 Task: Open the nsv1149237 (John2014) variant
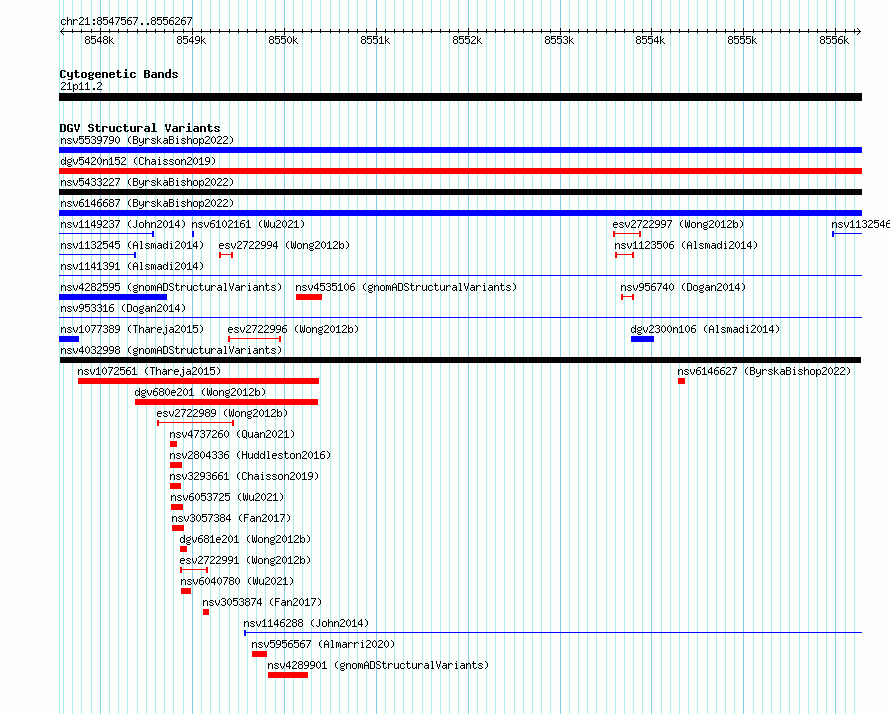123,224
